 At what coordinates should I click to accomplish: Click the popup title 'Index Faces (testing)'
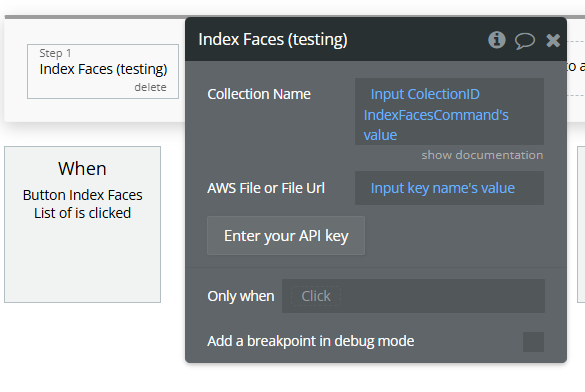273,40
